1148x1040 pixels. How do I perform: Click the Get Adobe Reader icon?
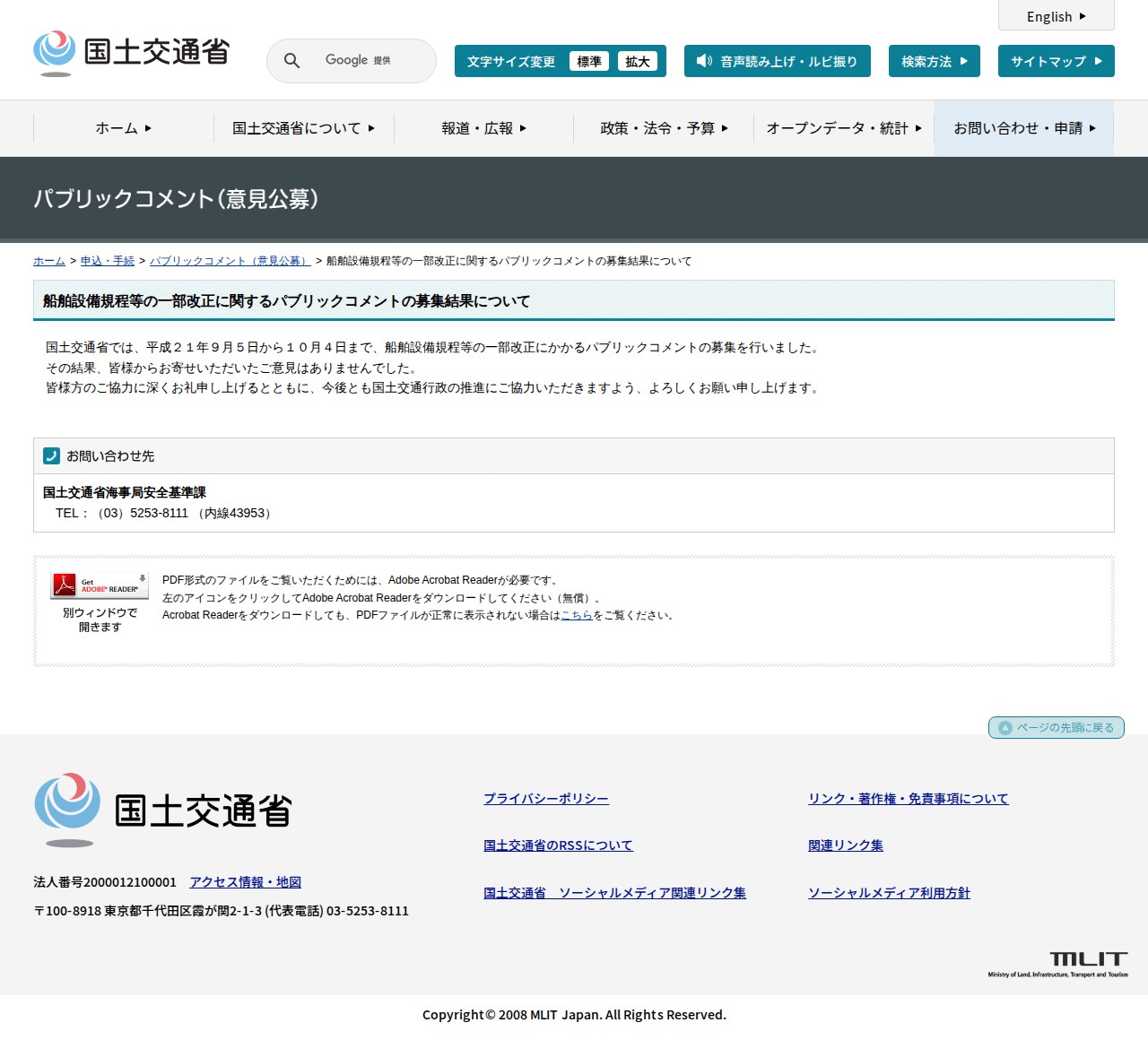click(99, 585)
